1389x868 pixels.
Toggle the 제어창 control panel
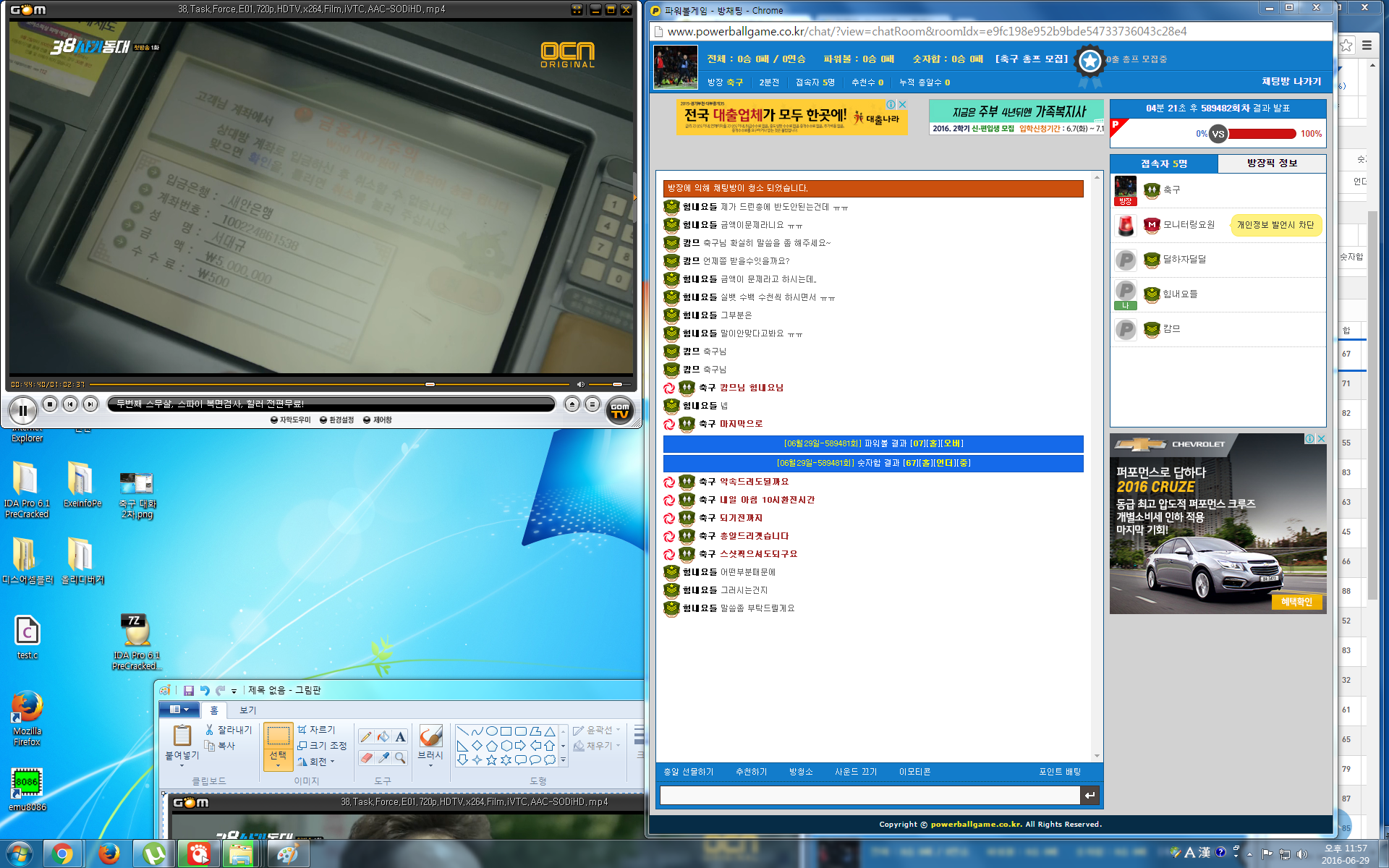pyautogui.click(x=378, y=420)
